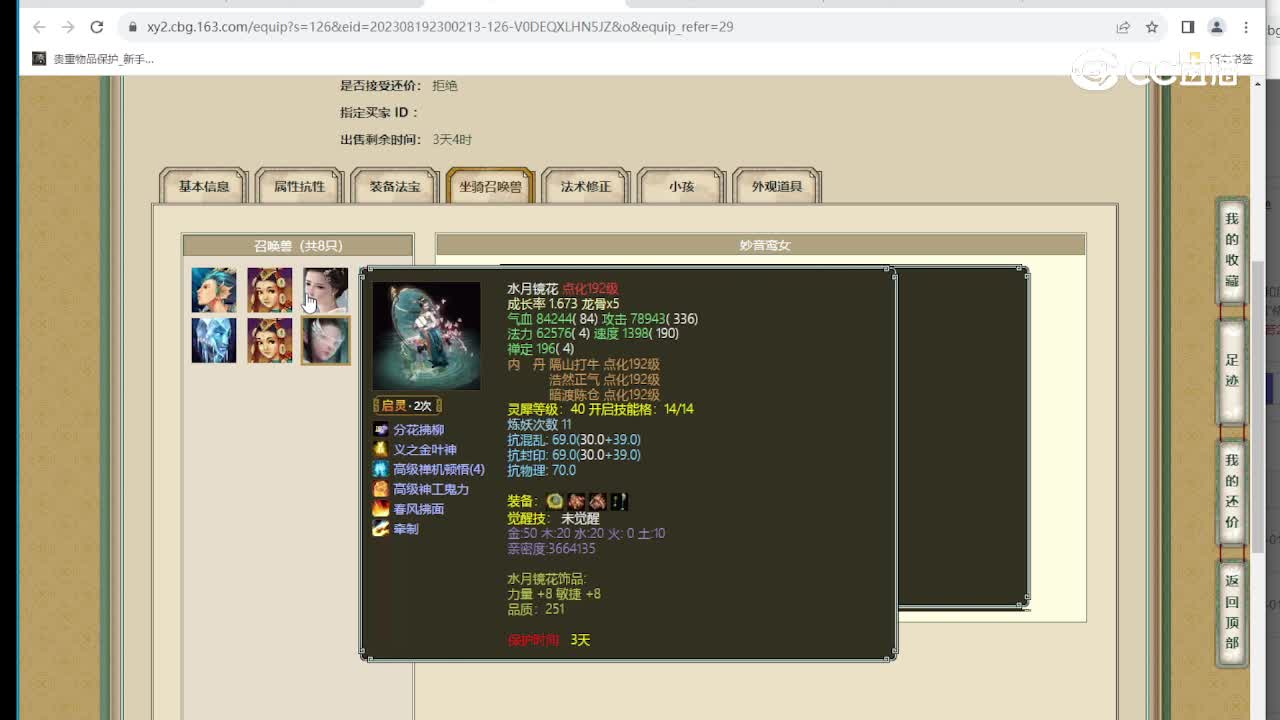Open 我的收藏 from the side panel

click(1232, 250)
